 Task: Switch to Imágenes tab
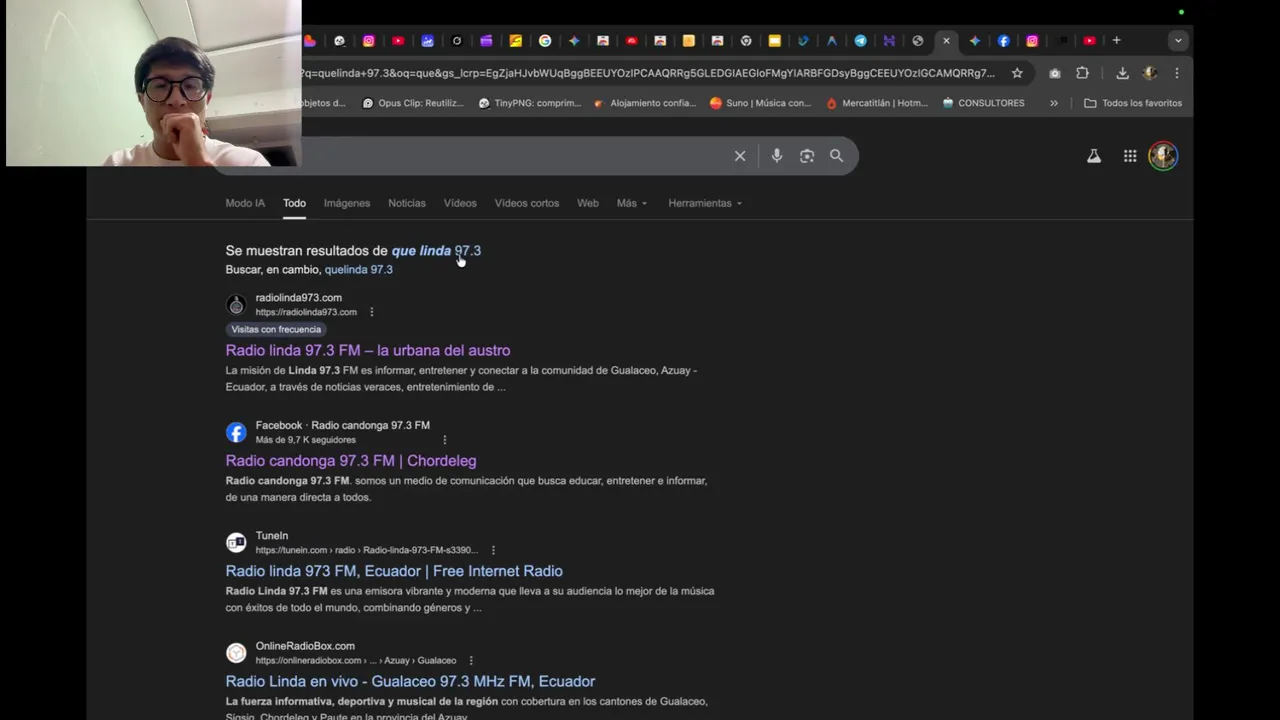[x=347, y=203]
